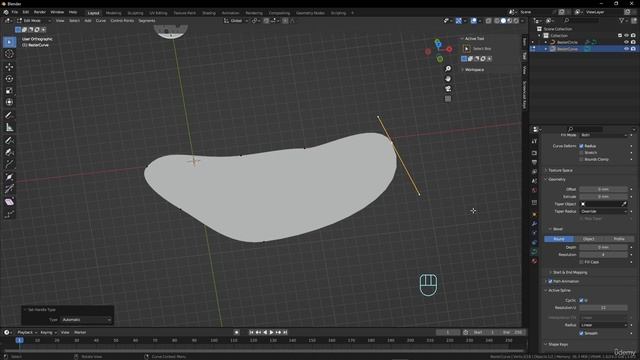Expand the Shape Keys panel
Viewport: 640px width, 360px height.
pyautogui.click(x=558, y=344)
